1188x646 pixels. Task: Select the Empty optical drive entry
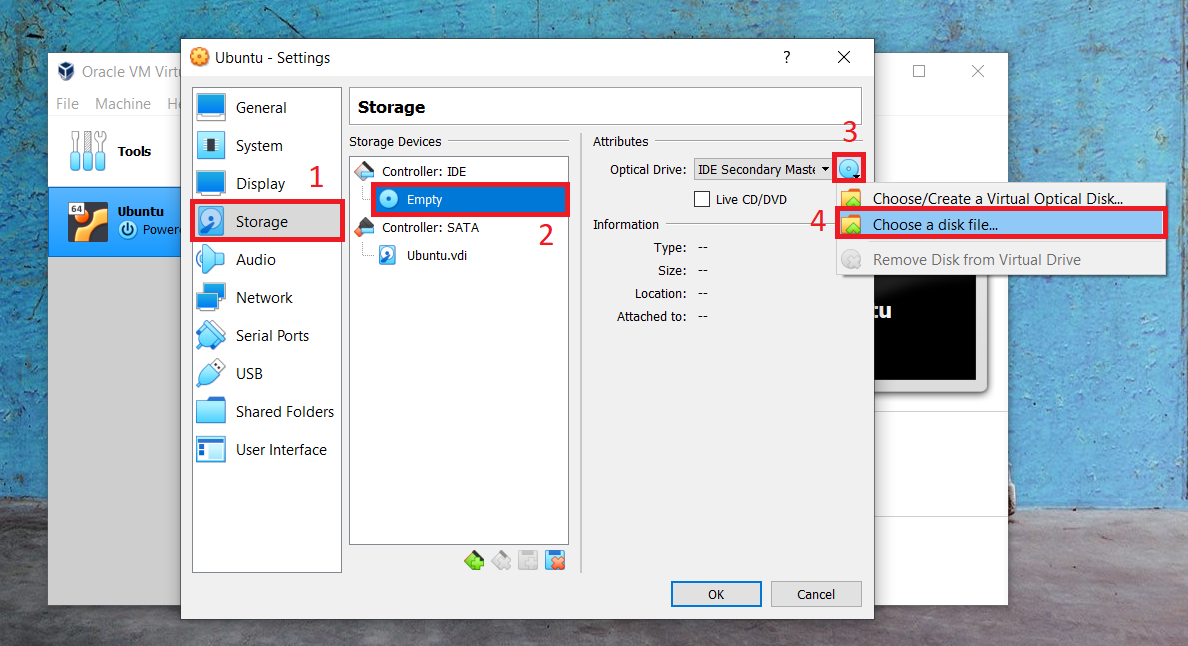(470, 199)
